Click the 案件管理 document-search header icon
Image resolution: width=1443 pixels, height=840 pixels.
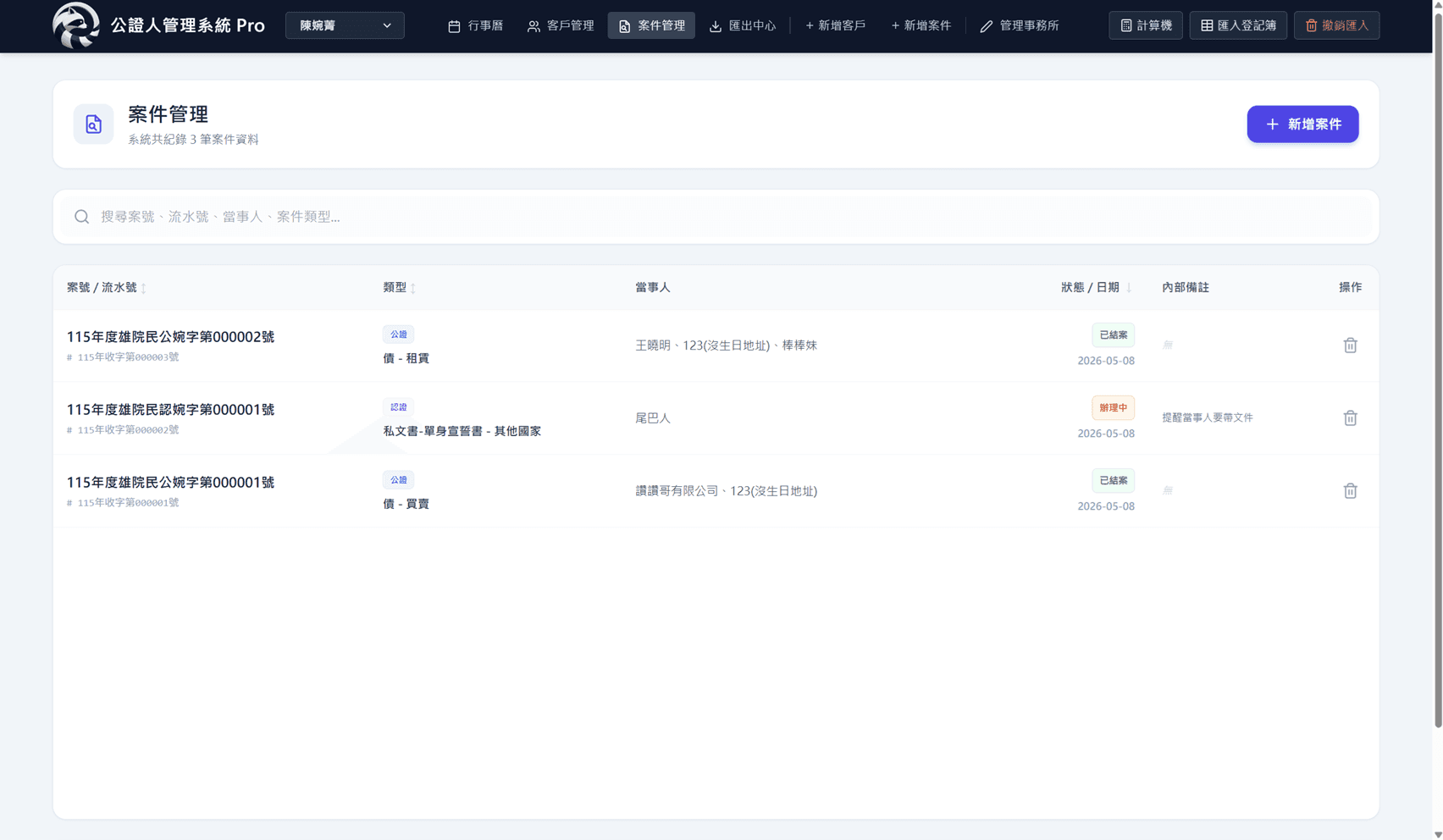[x=93, y=124]
